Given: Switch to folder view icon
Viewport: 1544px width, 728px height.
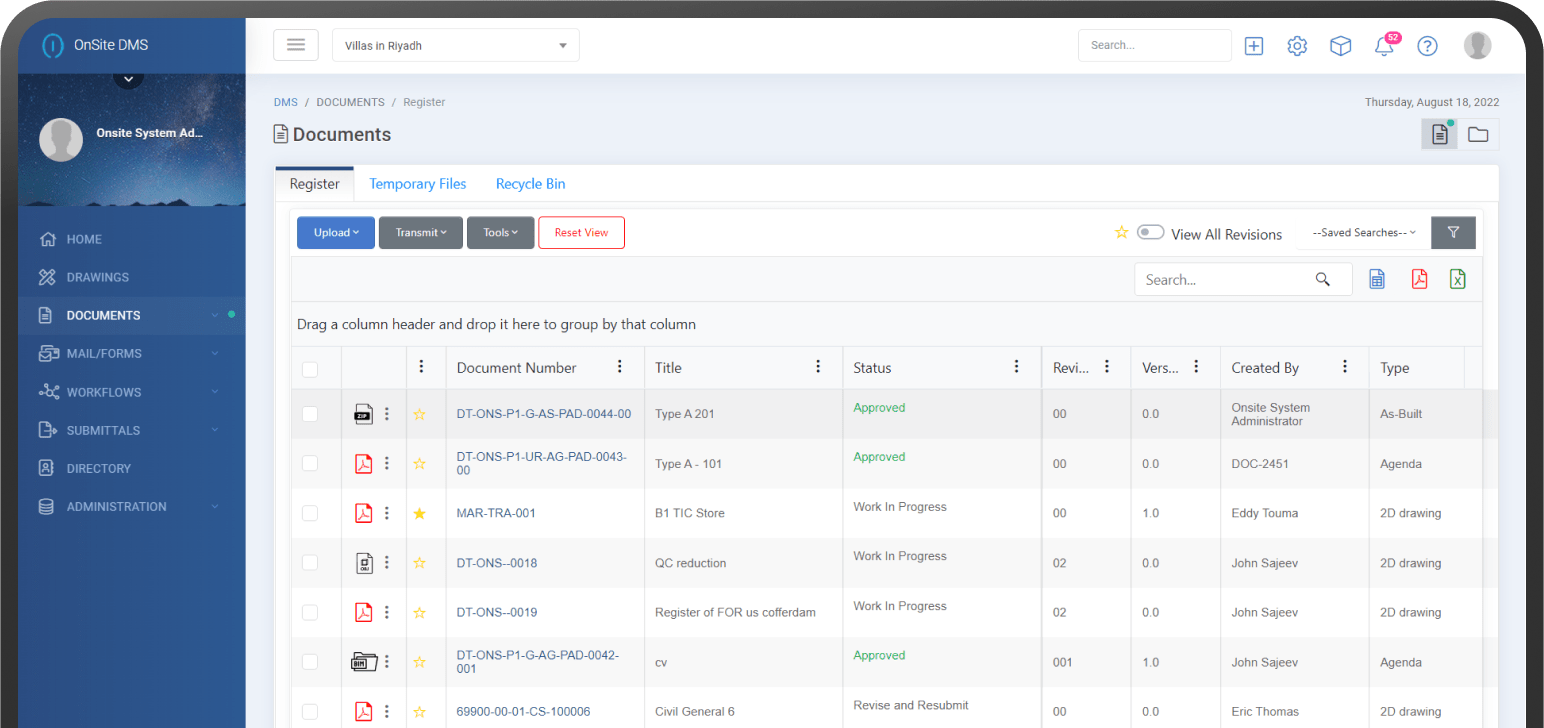Looking at the screenshot, I should point(1478,134).
